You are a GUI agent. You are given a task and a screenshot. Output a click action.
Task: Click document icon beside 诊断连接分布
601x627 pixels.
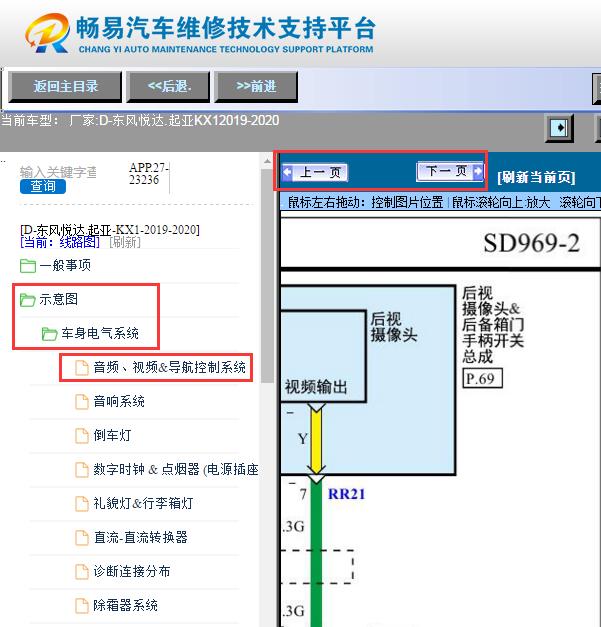tap(82, 571)
